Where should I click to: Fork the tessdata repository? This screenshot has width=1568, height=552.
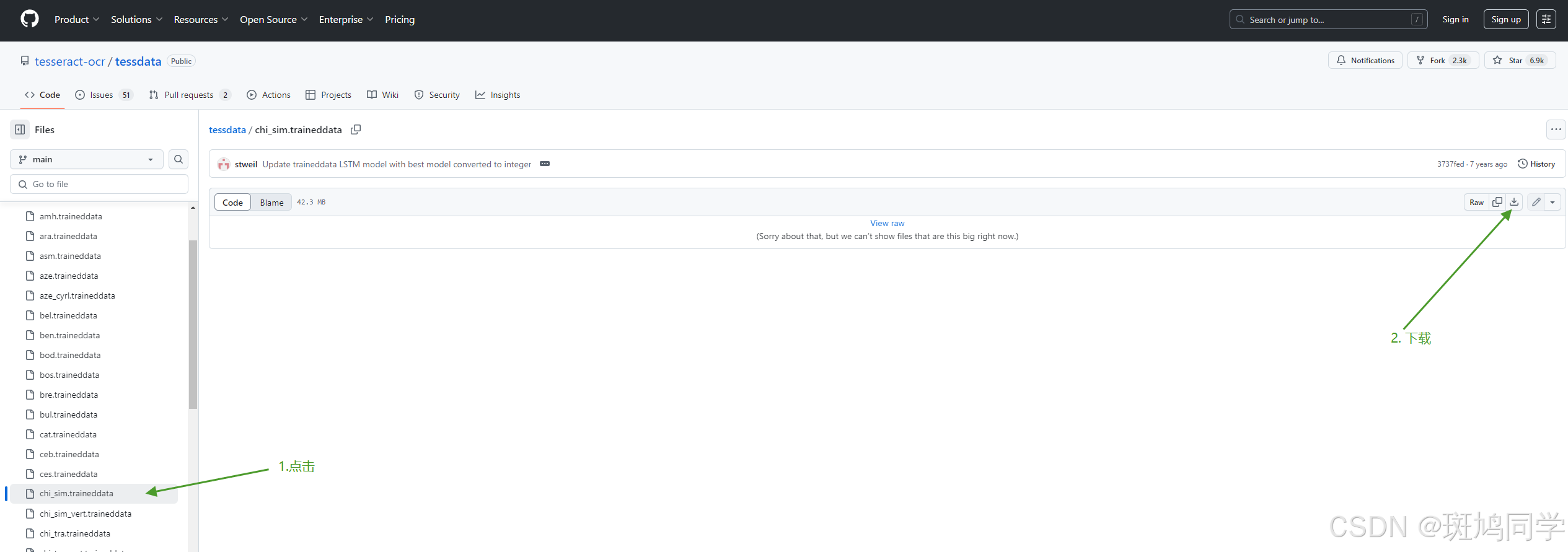(1443, 60)
